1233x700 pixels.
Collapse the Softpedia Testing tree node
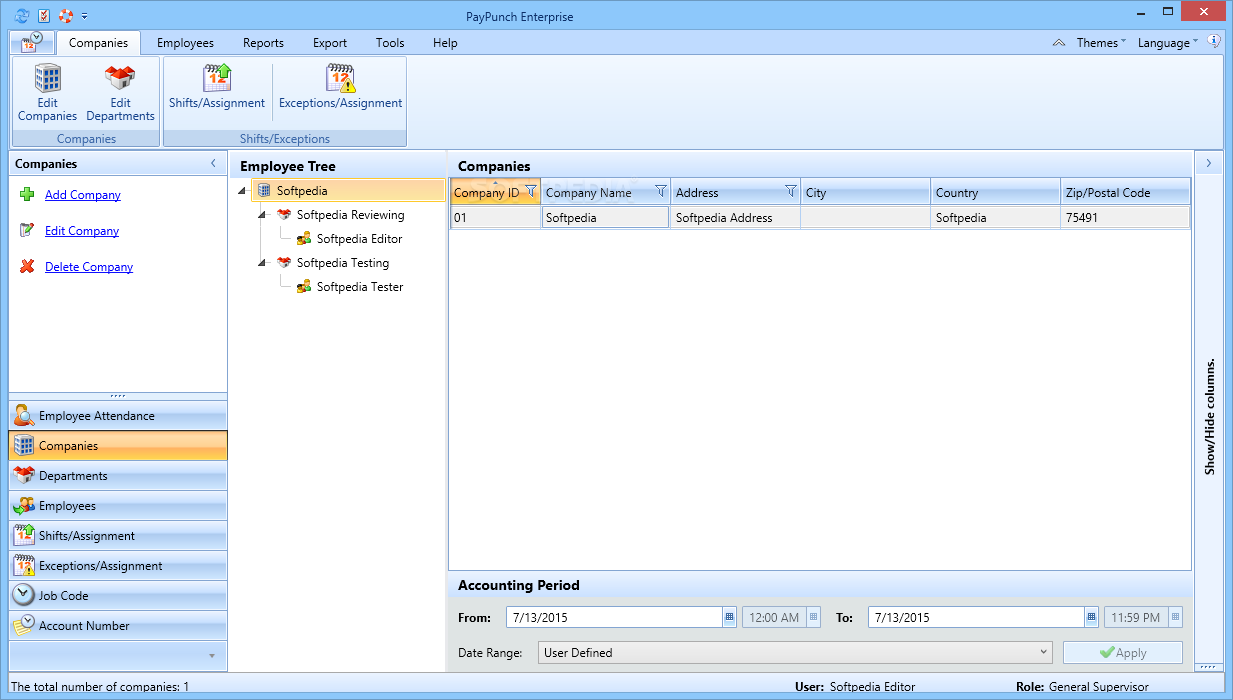click(261, 263)
